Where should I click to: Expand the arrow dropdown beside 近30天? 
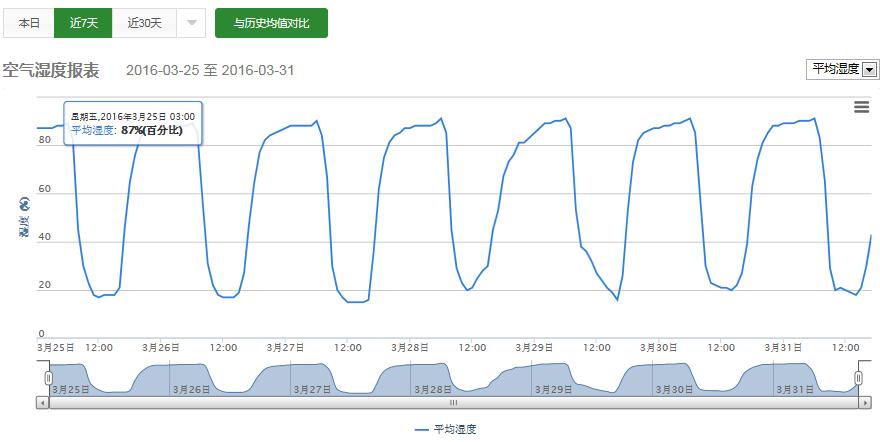(x=192, y=22)
